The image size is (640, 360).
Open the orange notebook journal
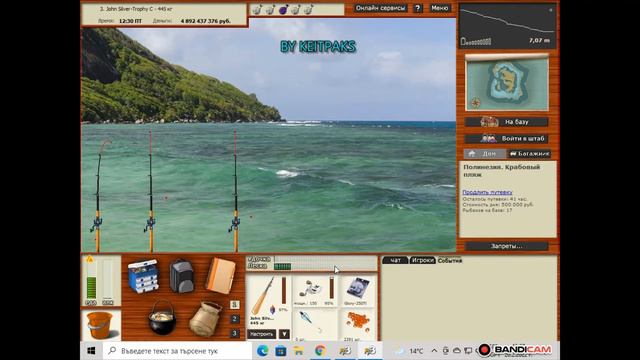(x=220, y=276)
